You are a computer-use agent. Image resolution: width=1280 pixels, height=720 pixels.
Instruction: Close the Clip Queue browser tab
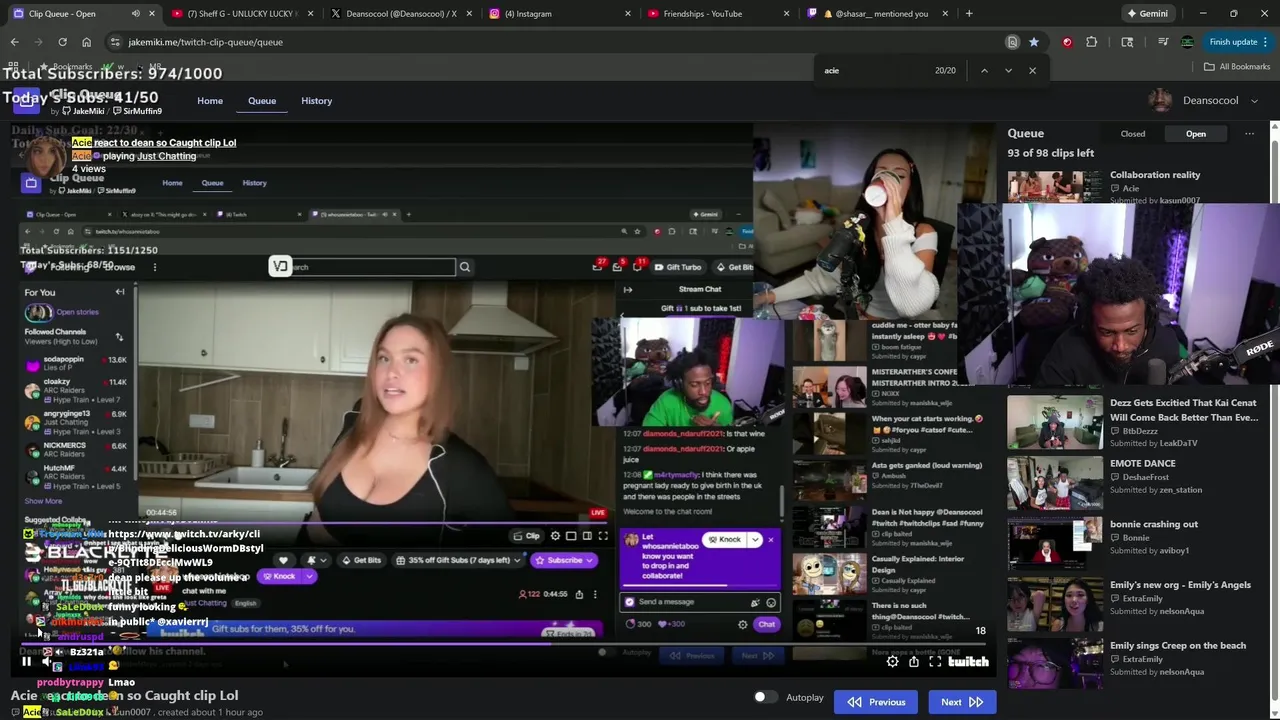pyautogui.click(x=152, y=14)
